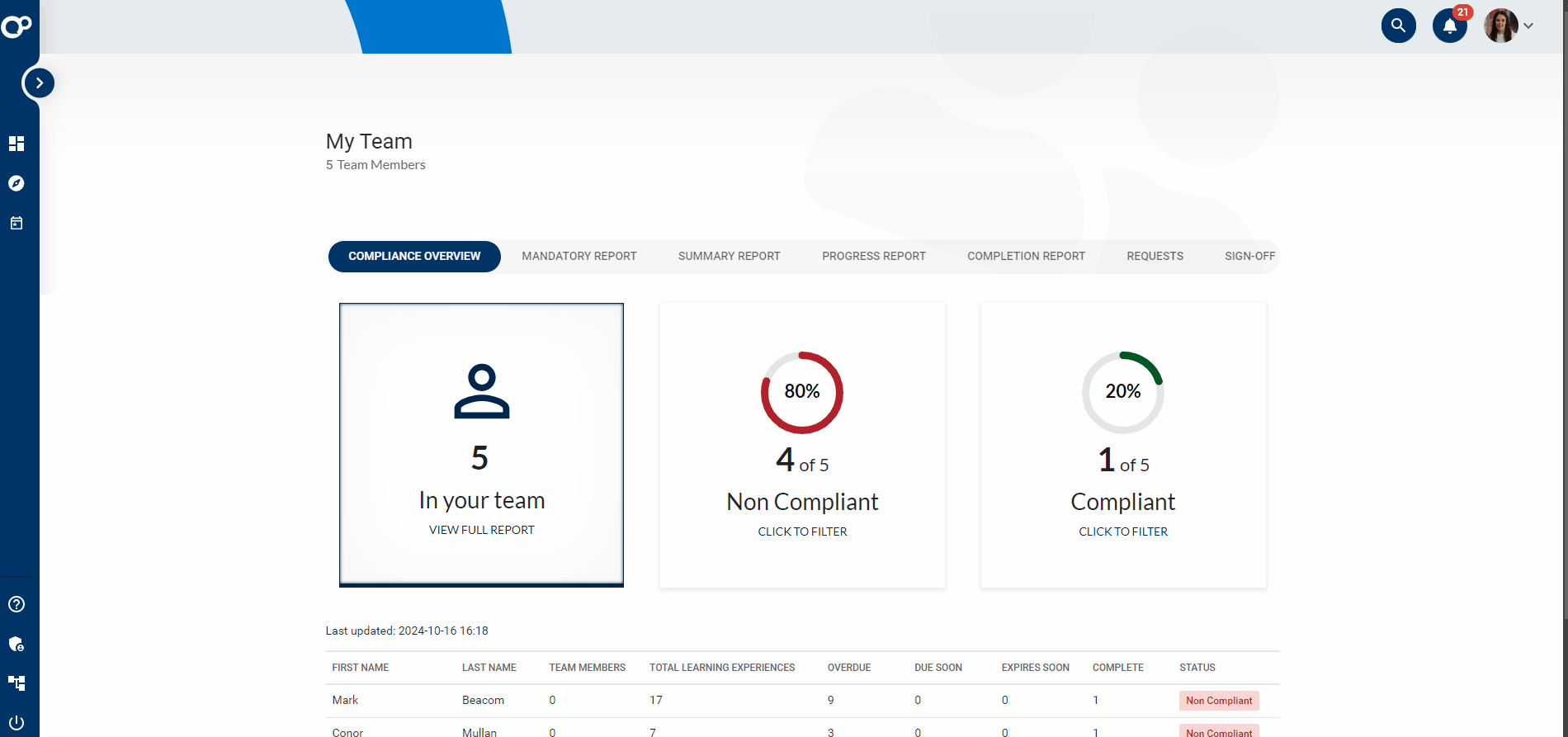Click View Full Report link
Screen dimensions: 1568x737
481,530
